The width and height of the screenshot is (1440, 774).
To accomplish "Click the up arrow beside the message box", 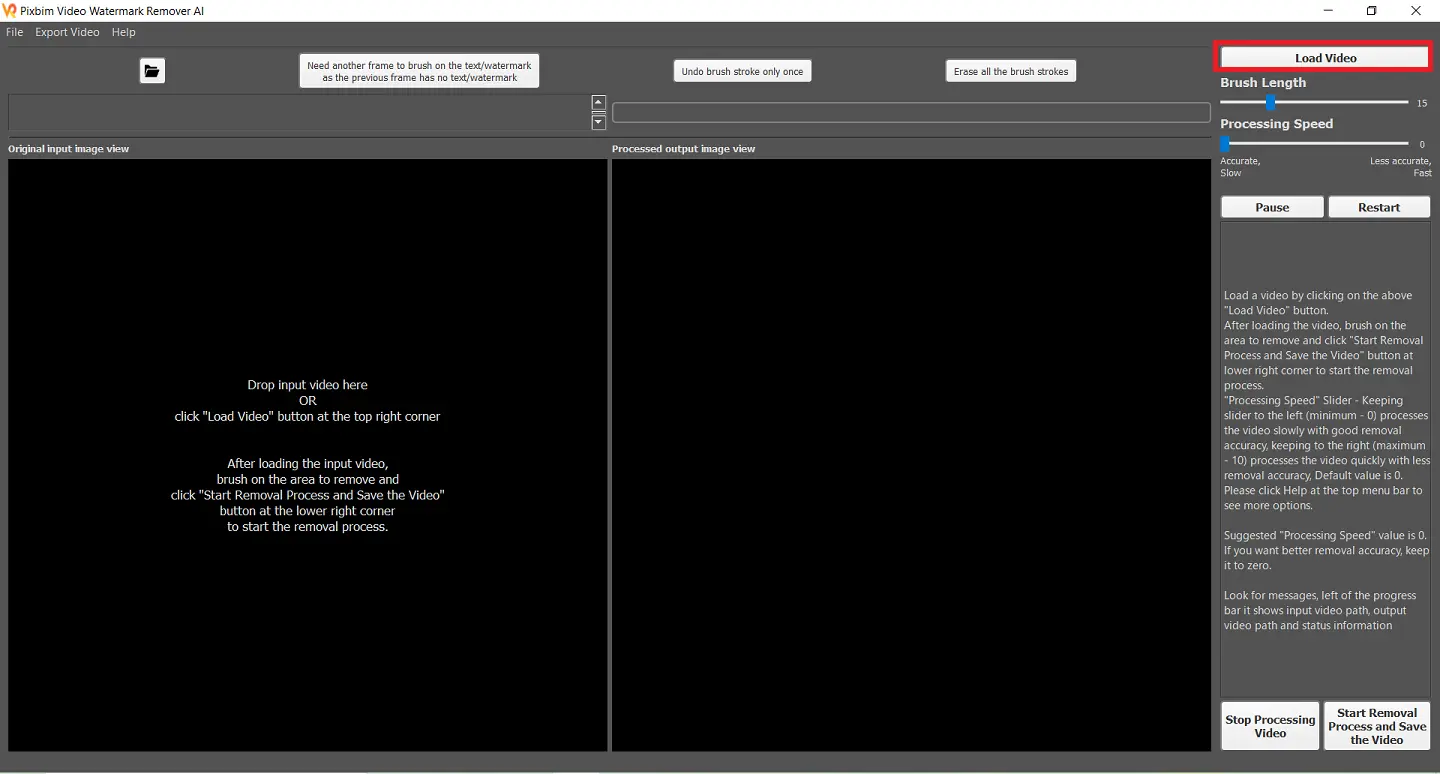I will (598, 102).
